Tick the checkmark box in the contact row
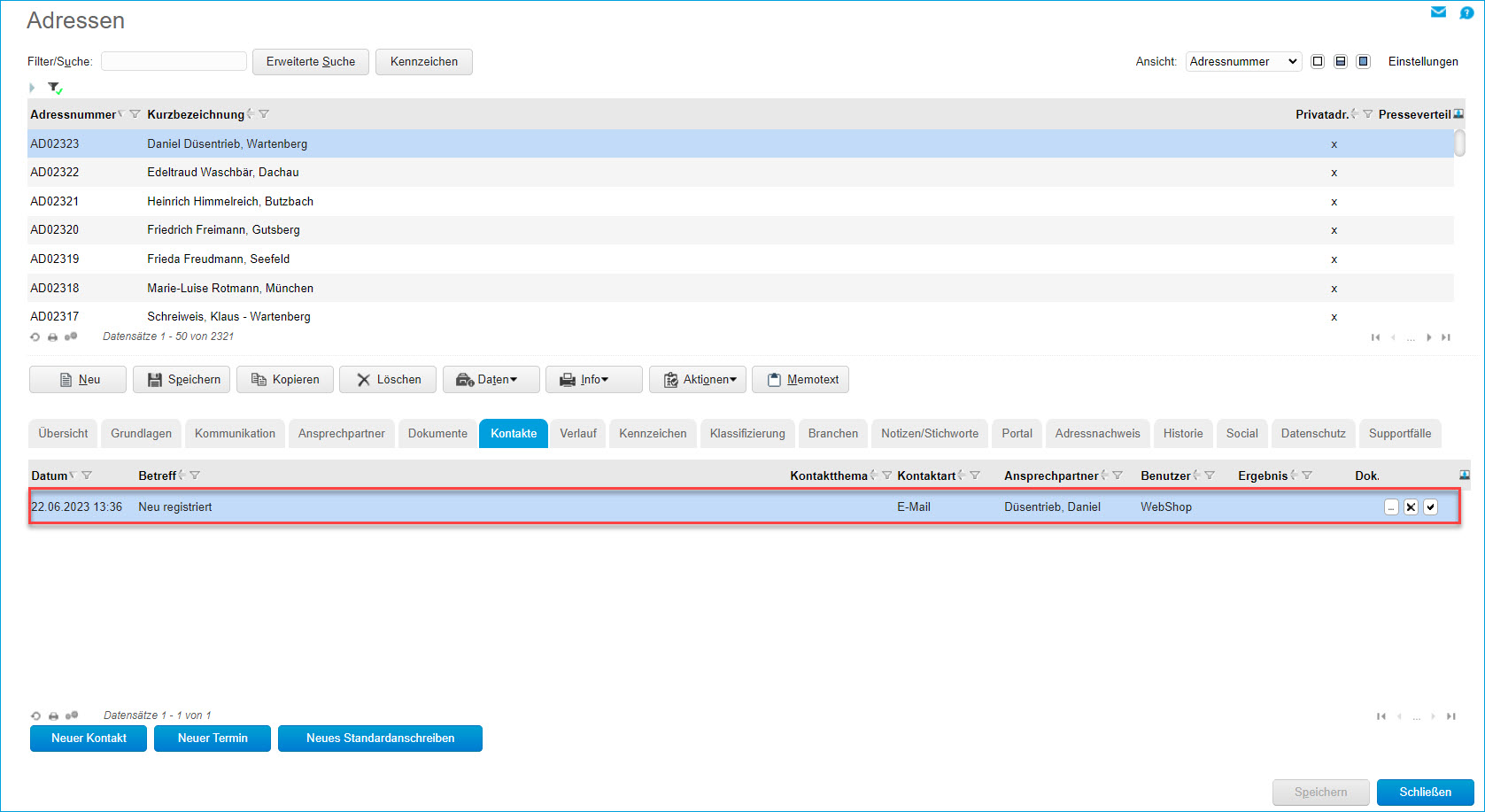Image resolution: width=1485 pixels, height=812 pixels. [1430, 507]
